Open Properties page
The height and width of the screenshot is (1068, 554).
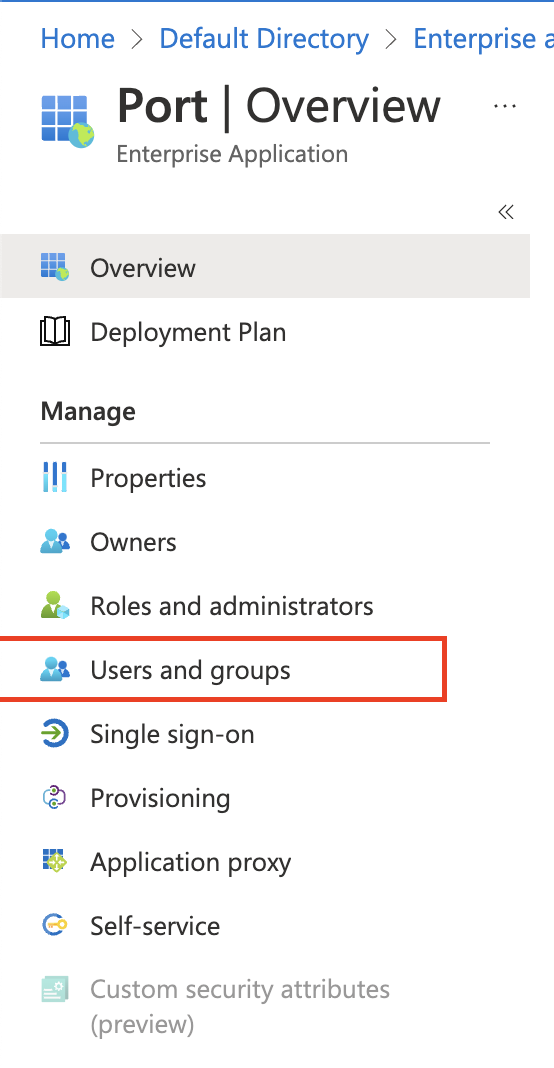(x=148, y=478)
